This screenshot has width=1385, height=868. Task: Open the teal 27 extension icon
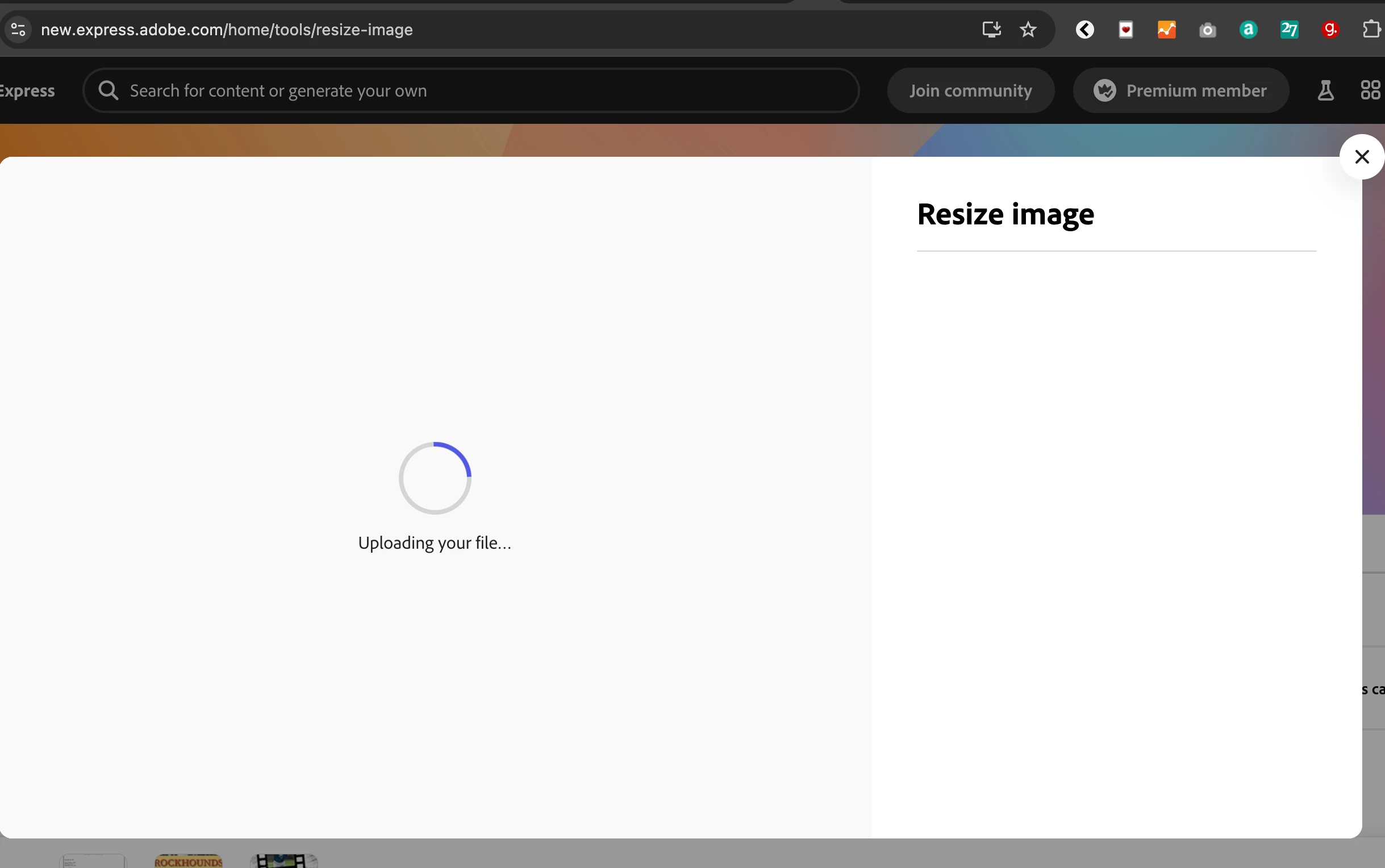1288,30
